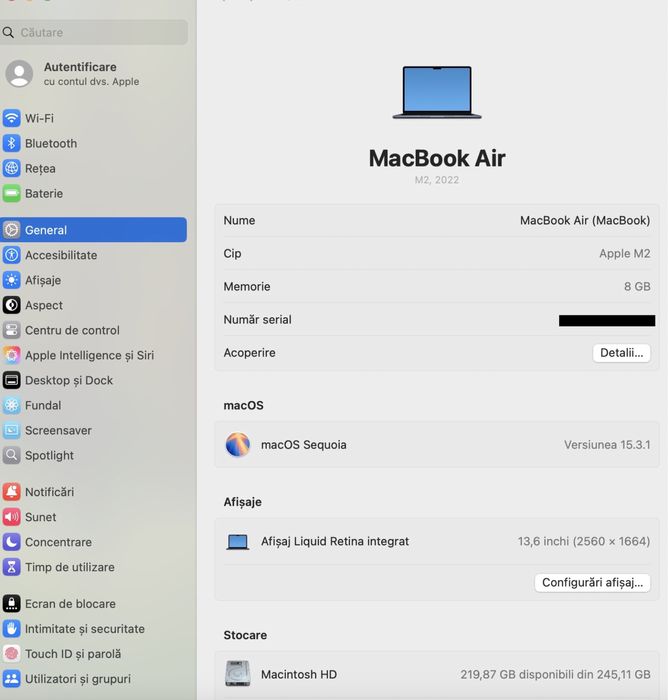Click the Accesibilitate icon
The width and height of the screenshot is (668, 700).
pos(11,255)
